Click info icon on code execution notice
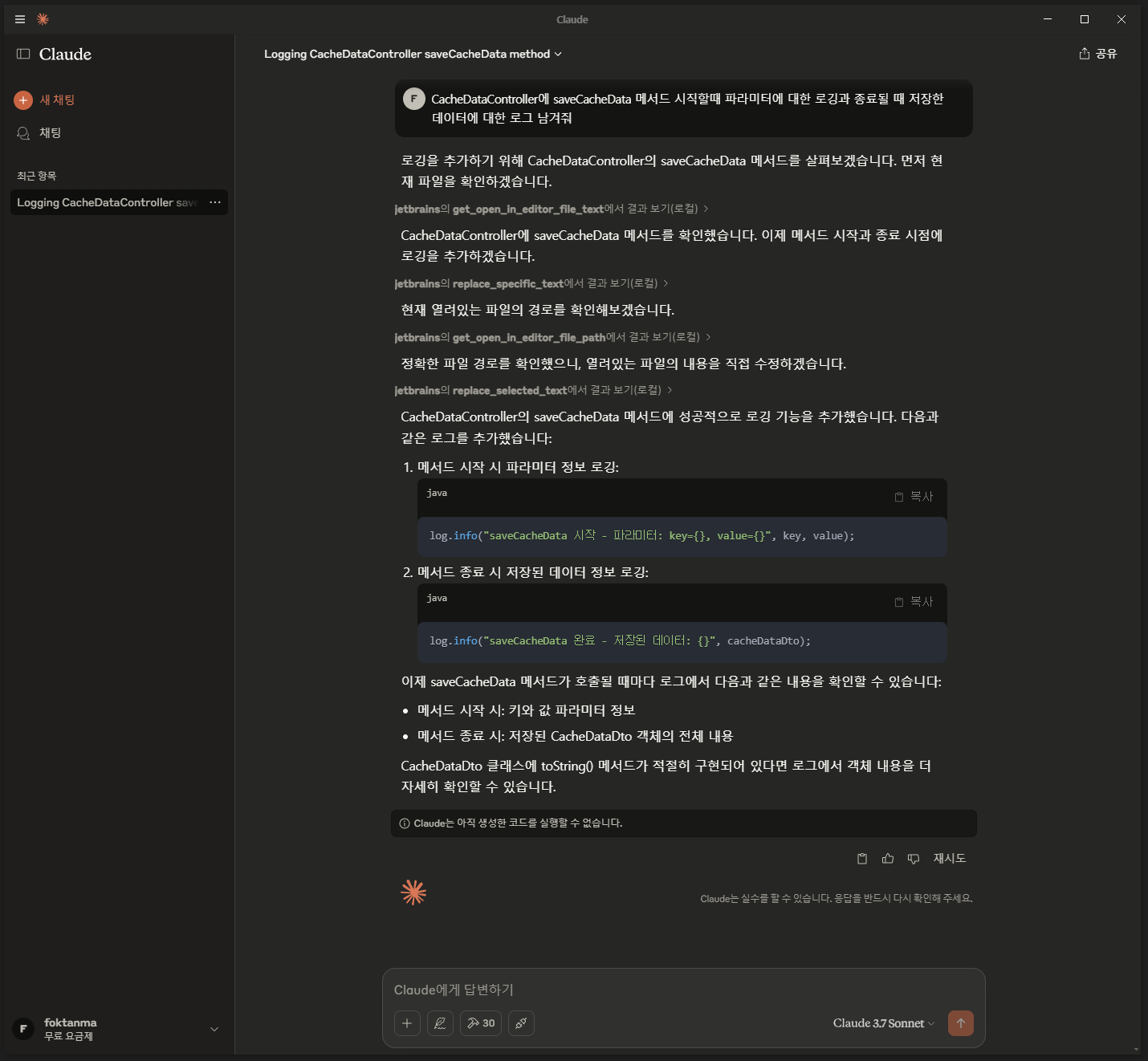The height and width of the screenshot is (1061, 1148). tap(405, 823)
